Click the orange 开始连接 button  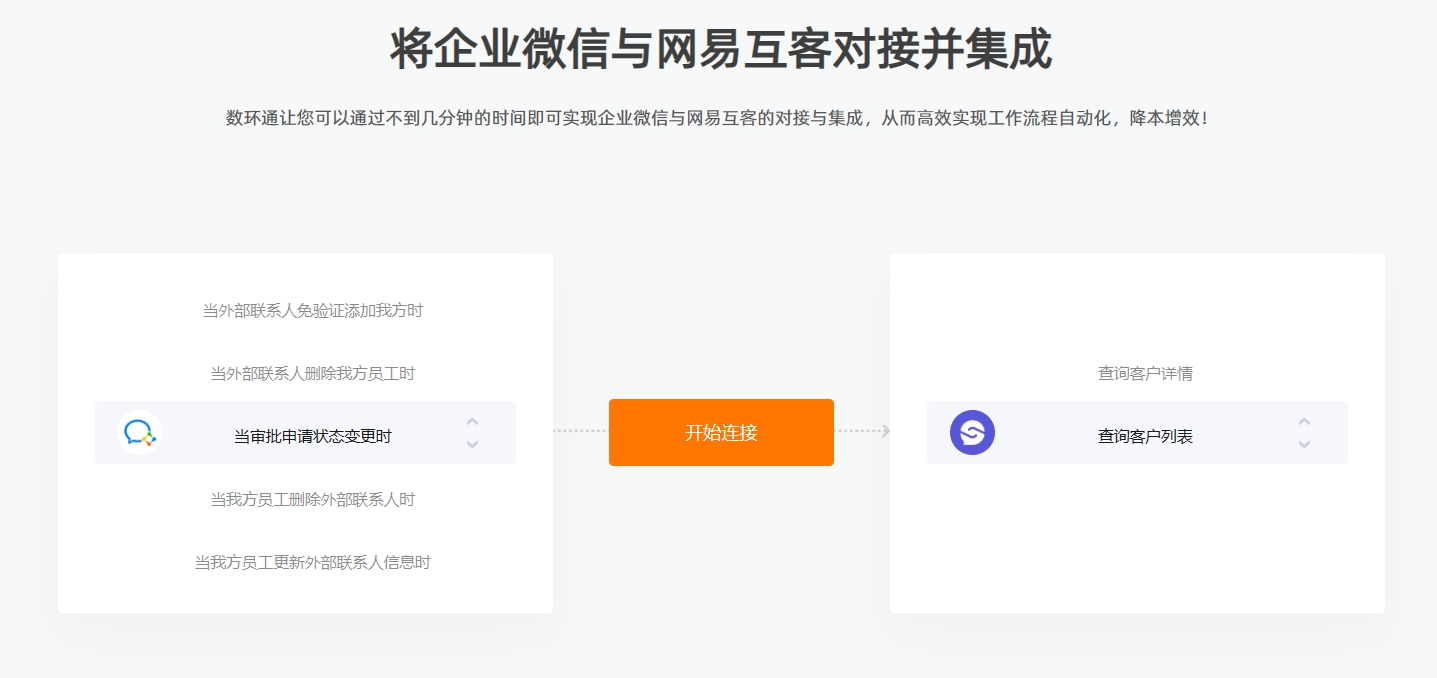721,432
